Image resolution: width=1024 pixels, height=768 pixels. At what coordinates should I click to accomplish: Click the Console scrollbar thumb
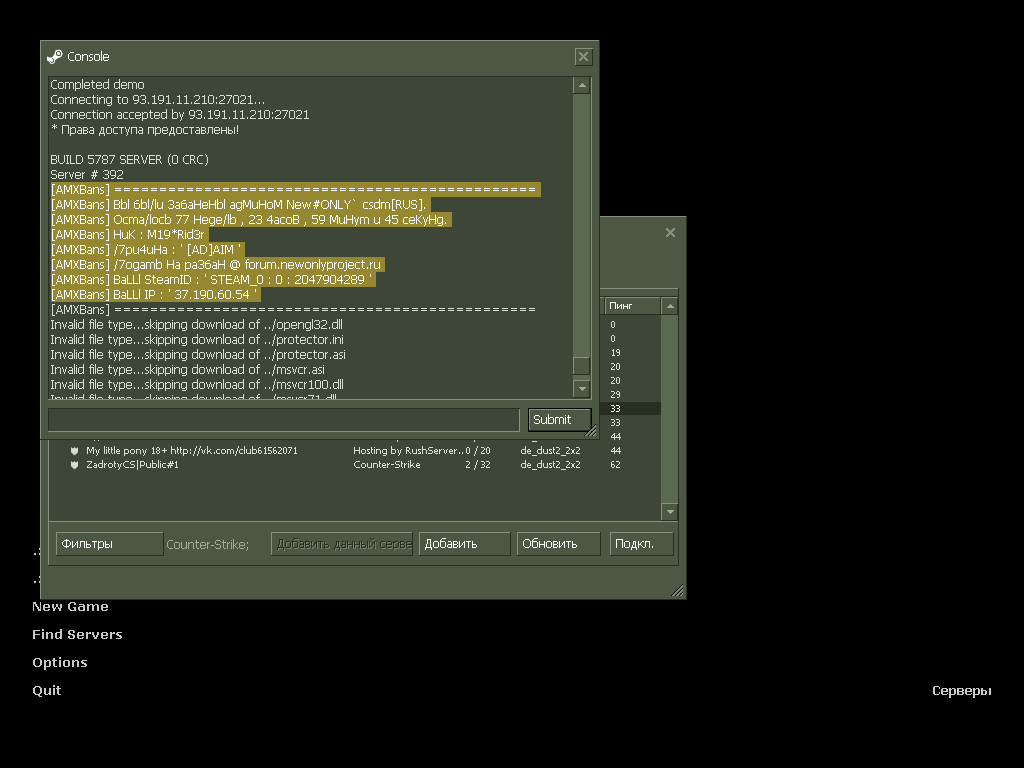click(581, 366)
